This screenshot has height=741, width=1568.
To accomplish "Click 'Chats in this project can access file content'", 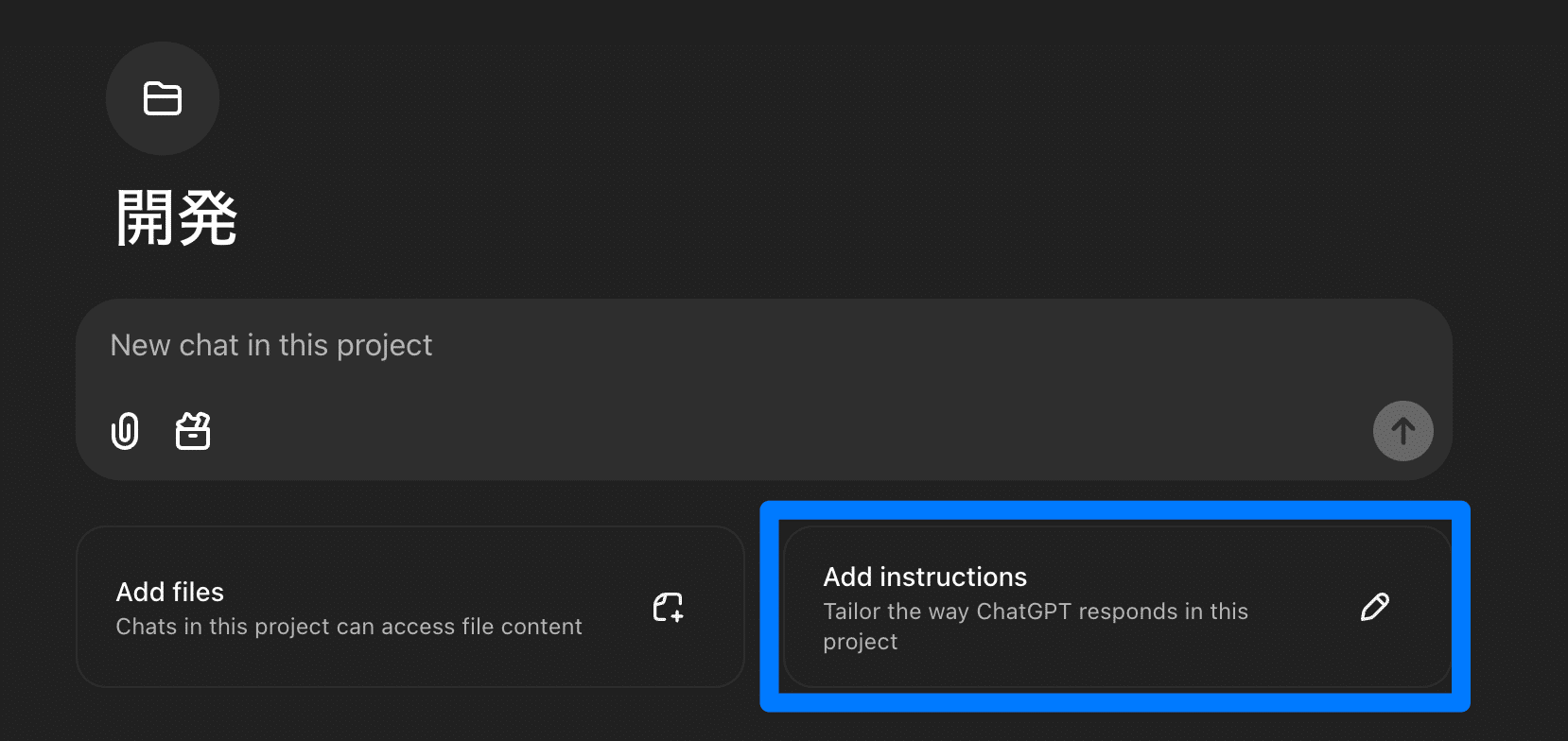I will (x=349, y=628).
